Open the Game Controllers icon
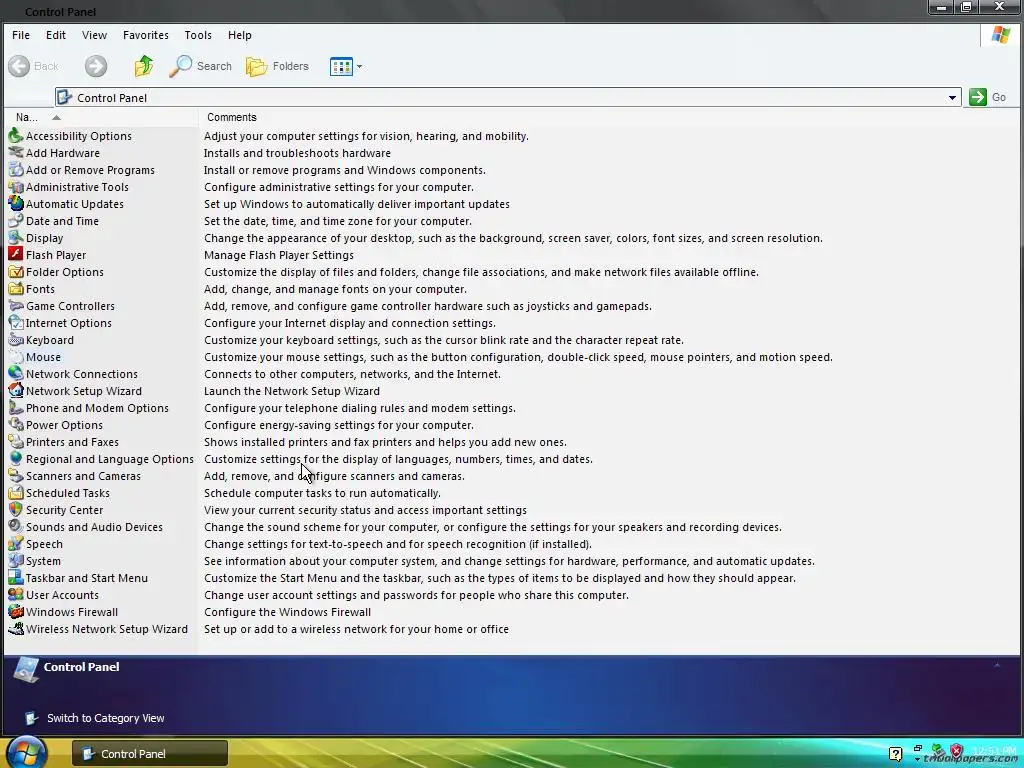The width and height of the screenshot is (1024, 768). [x=16, y=306]
